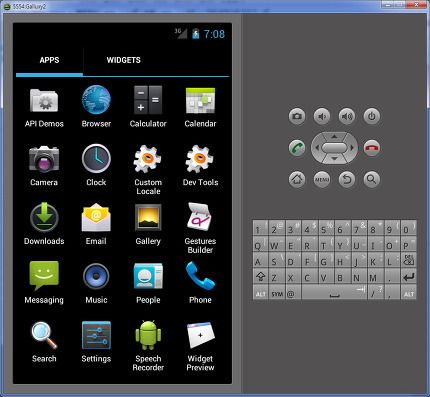Click the emulator camera hardware button
430x397 pixels.
point(297,116)
